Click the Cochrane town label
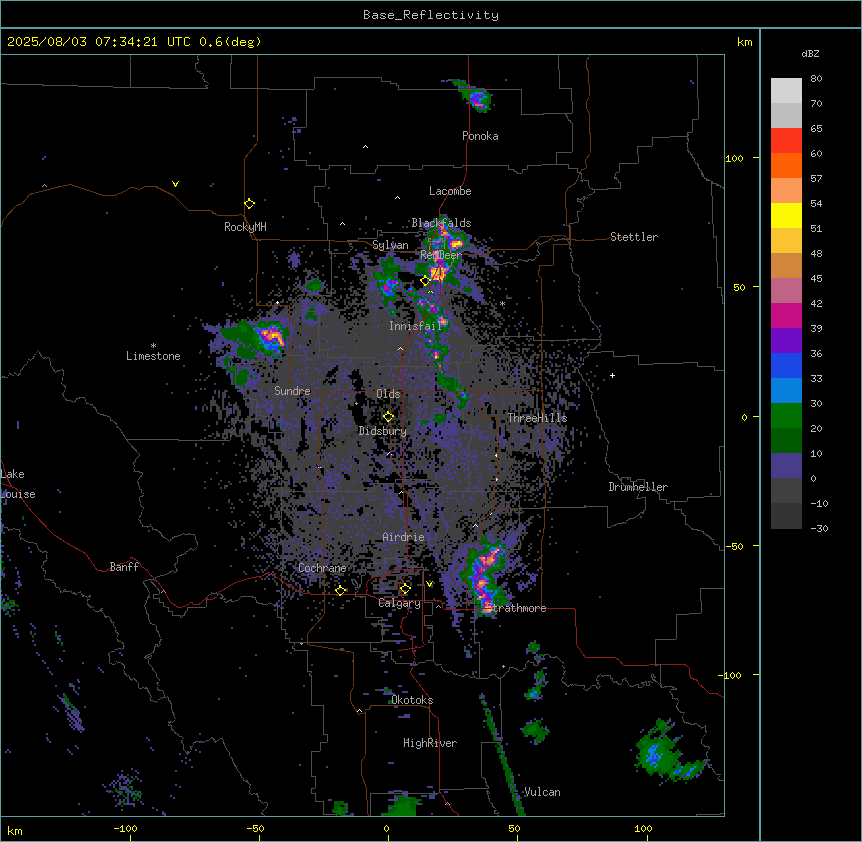The height and width of the screenshot is (842, 862). click(322, 568)
